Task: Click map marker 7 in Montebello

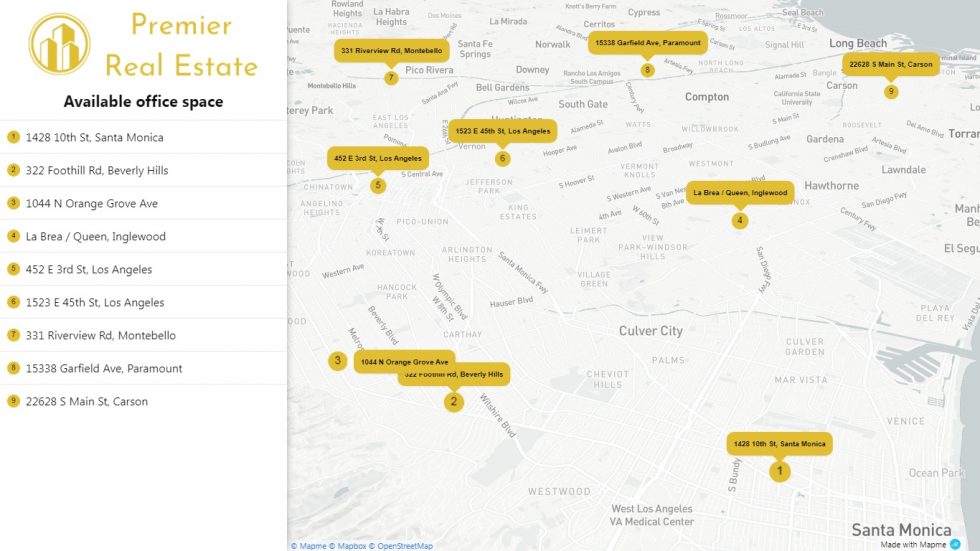Action: pos(391,78)
